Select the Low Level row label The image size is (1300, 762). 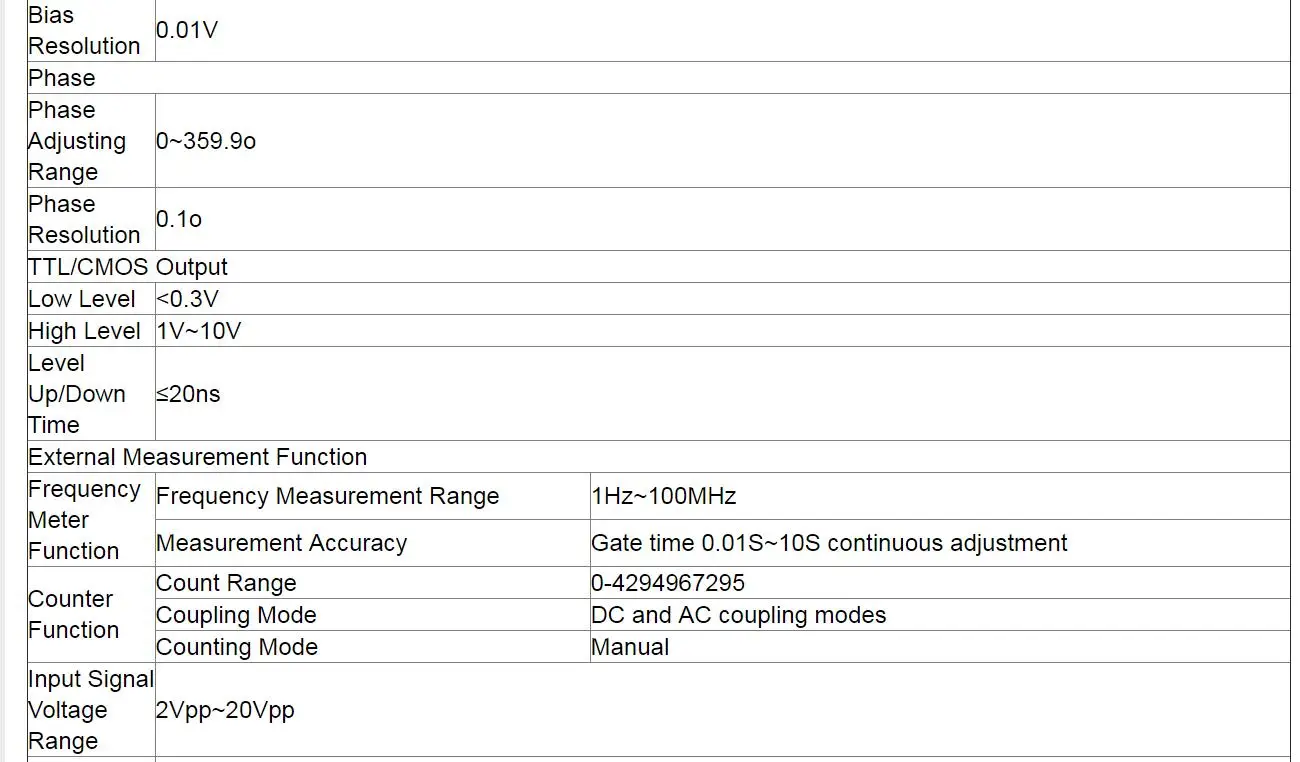pos(82,299)
